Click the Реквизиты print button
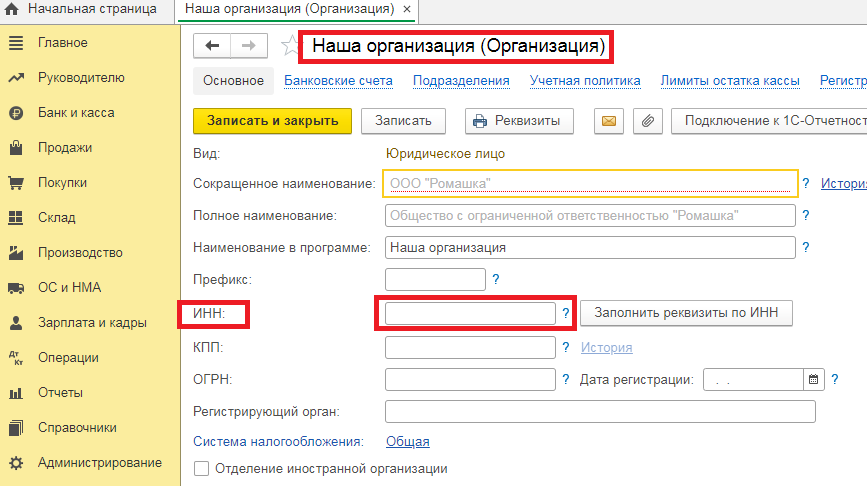Image resolution: width=867 pixels, height=486 pixels. (519, 121)
